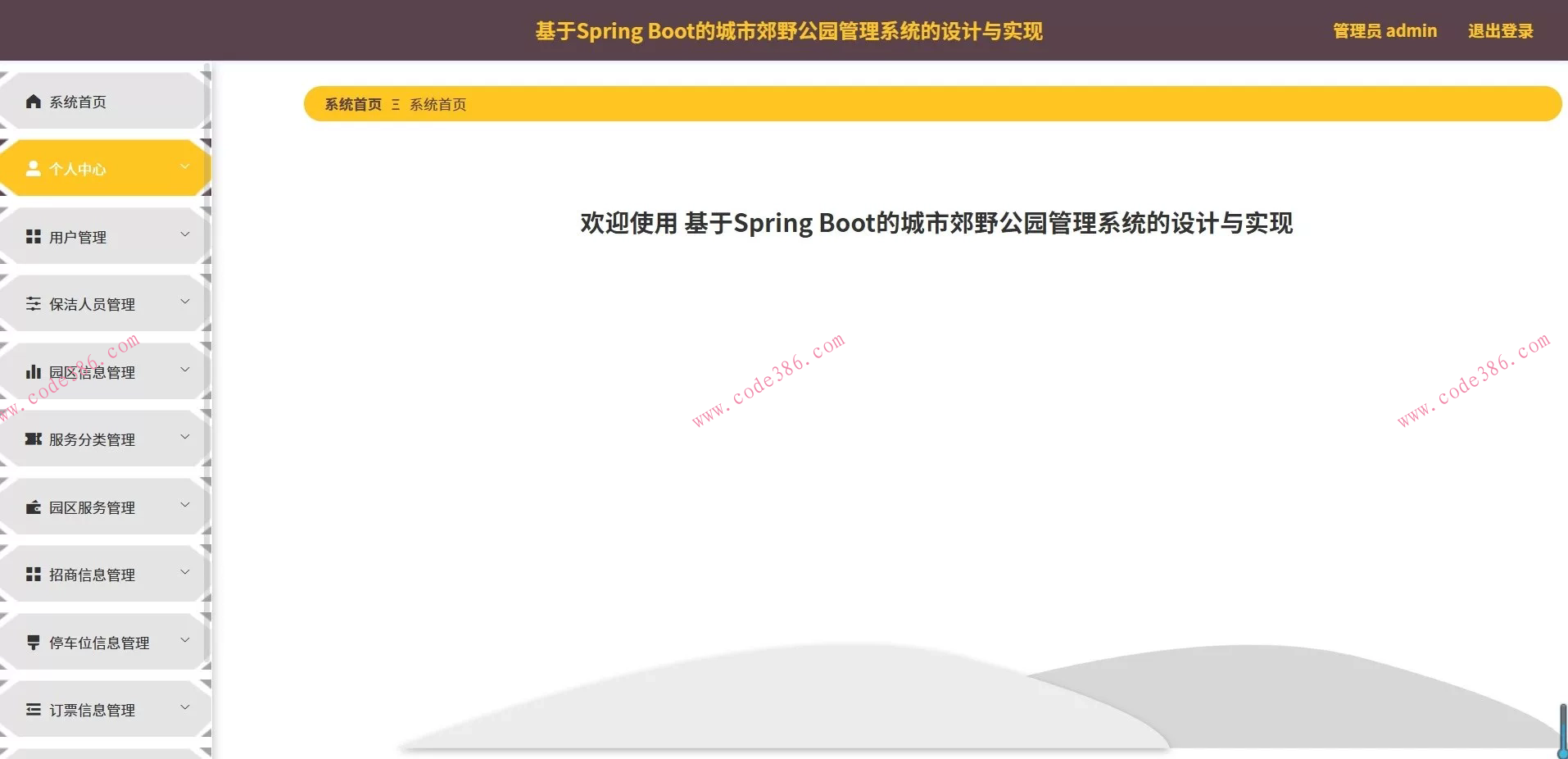Click the home icon beside 系统首页
The width and height of the screenshot is (1568, 759).
33,101
